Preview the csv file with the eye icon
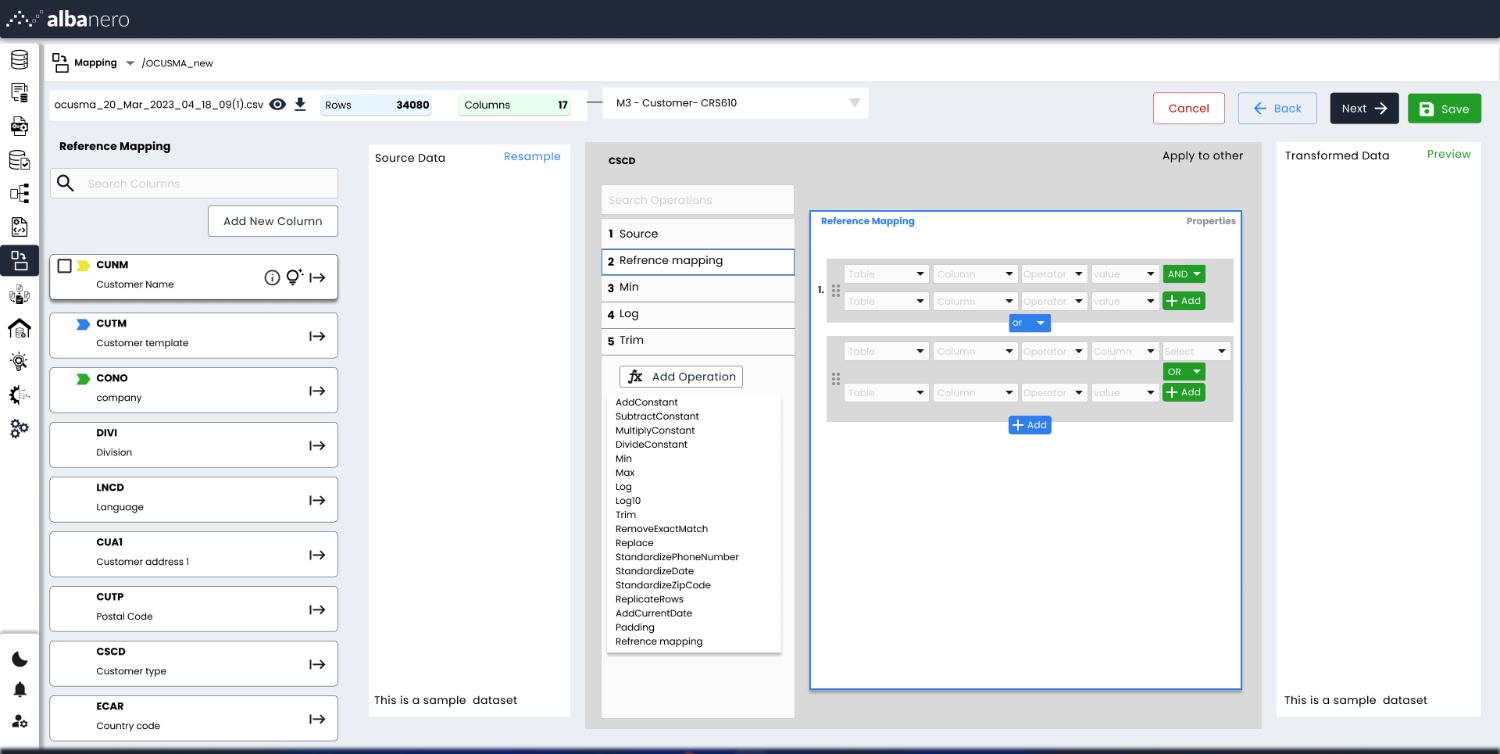 point(278,104)
